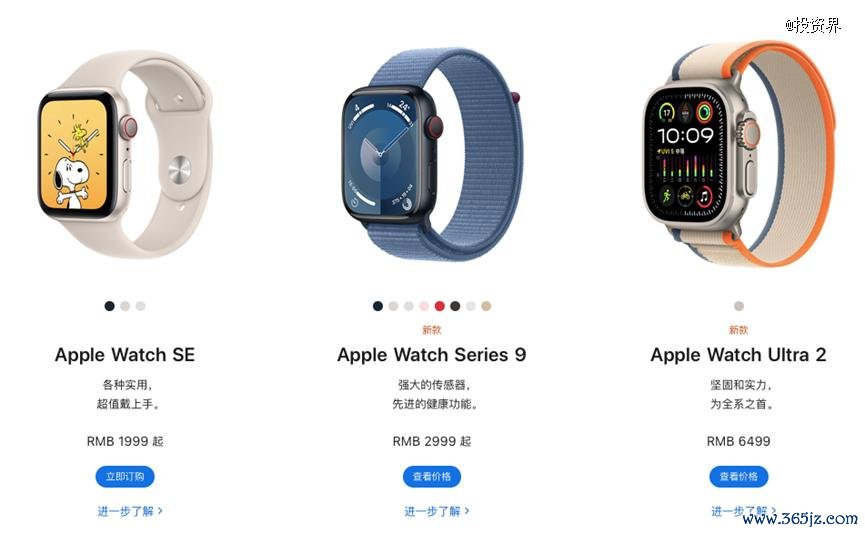Click 查看价格 under Apple Watch Series 9
The width and height of the screenshot is (865, 534).
pos(432,477)
